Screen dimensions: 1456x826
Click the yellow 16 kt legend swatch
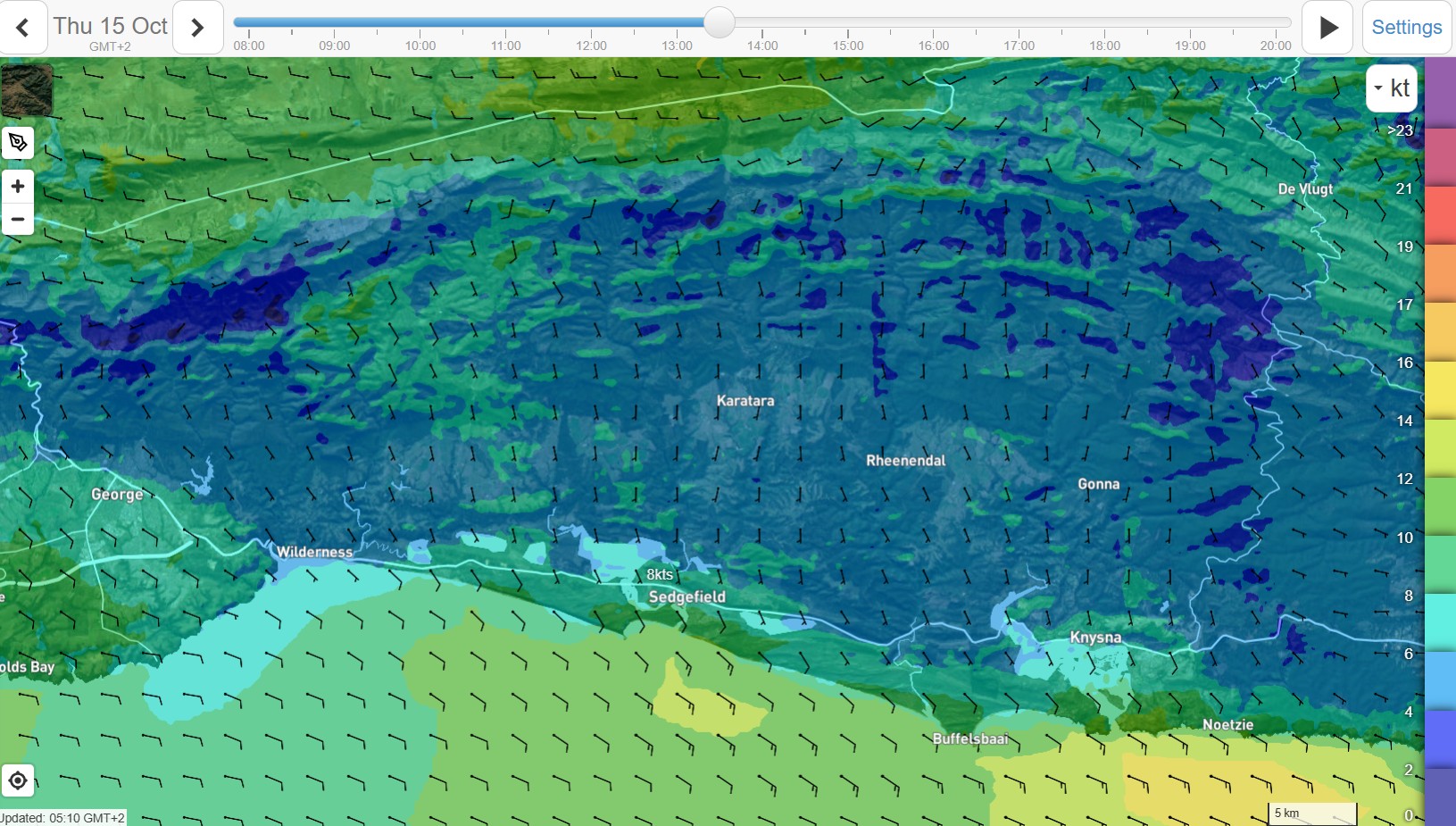(x=1440, y=389)
